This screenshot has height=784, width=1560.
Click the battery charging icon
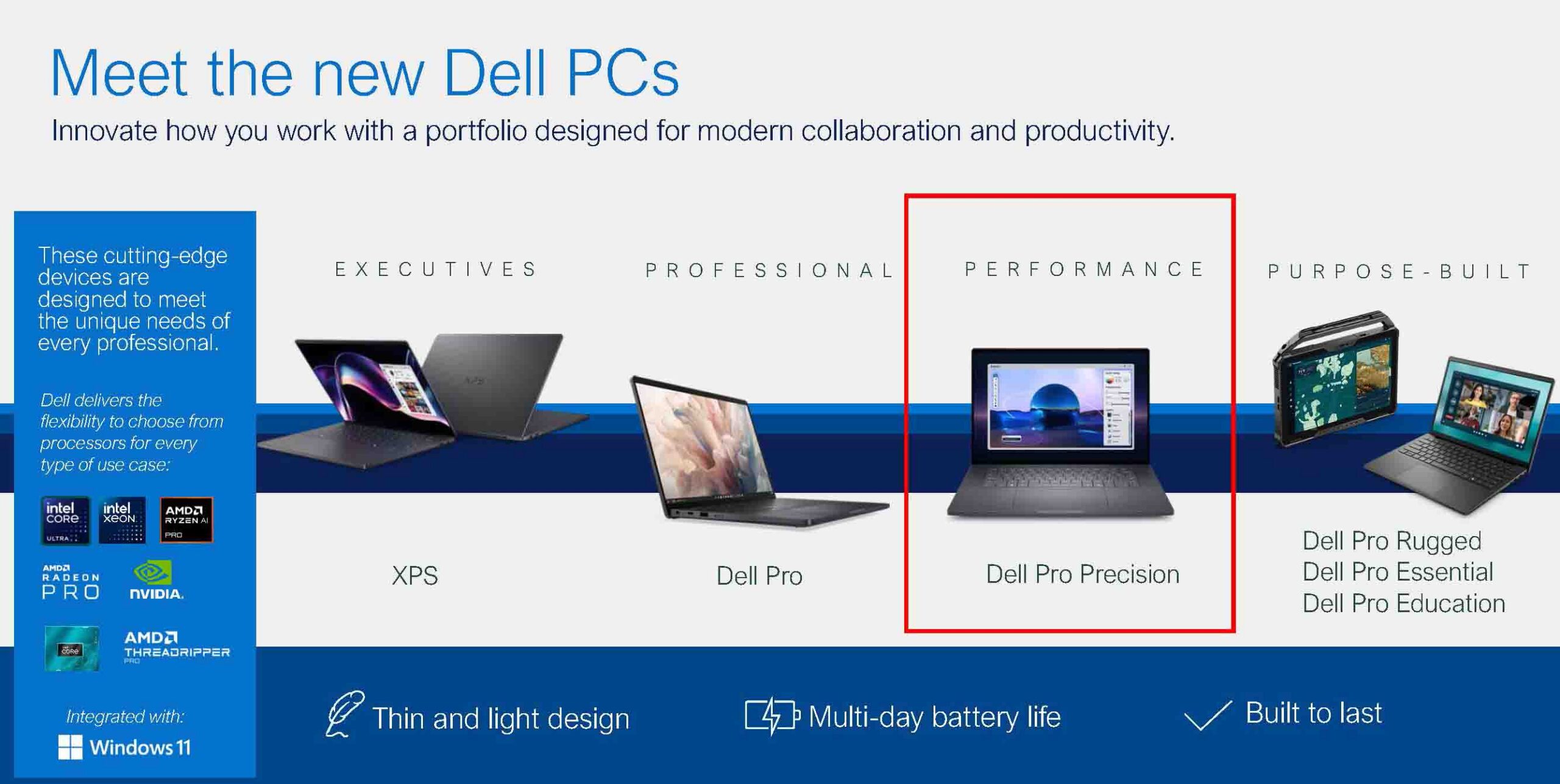coord(772,715)
